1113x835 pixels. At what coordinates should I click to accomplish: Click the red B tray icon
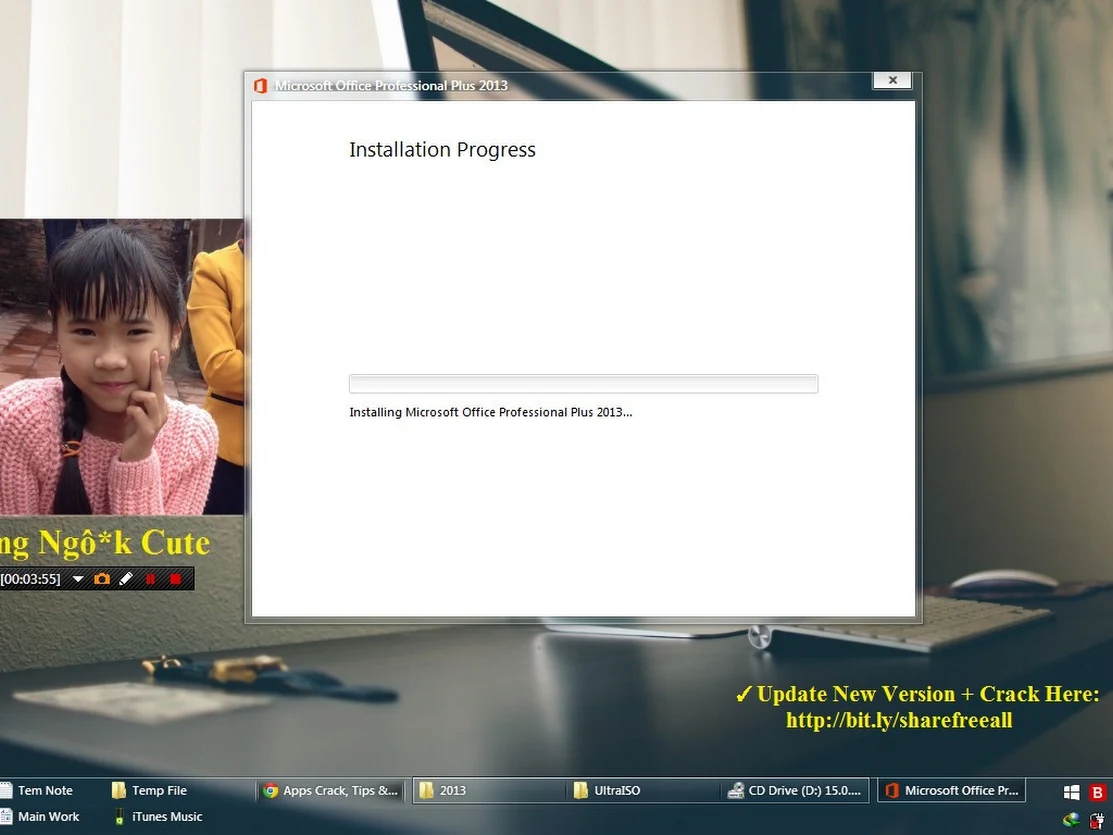coord(1097,792)
